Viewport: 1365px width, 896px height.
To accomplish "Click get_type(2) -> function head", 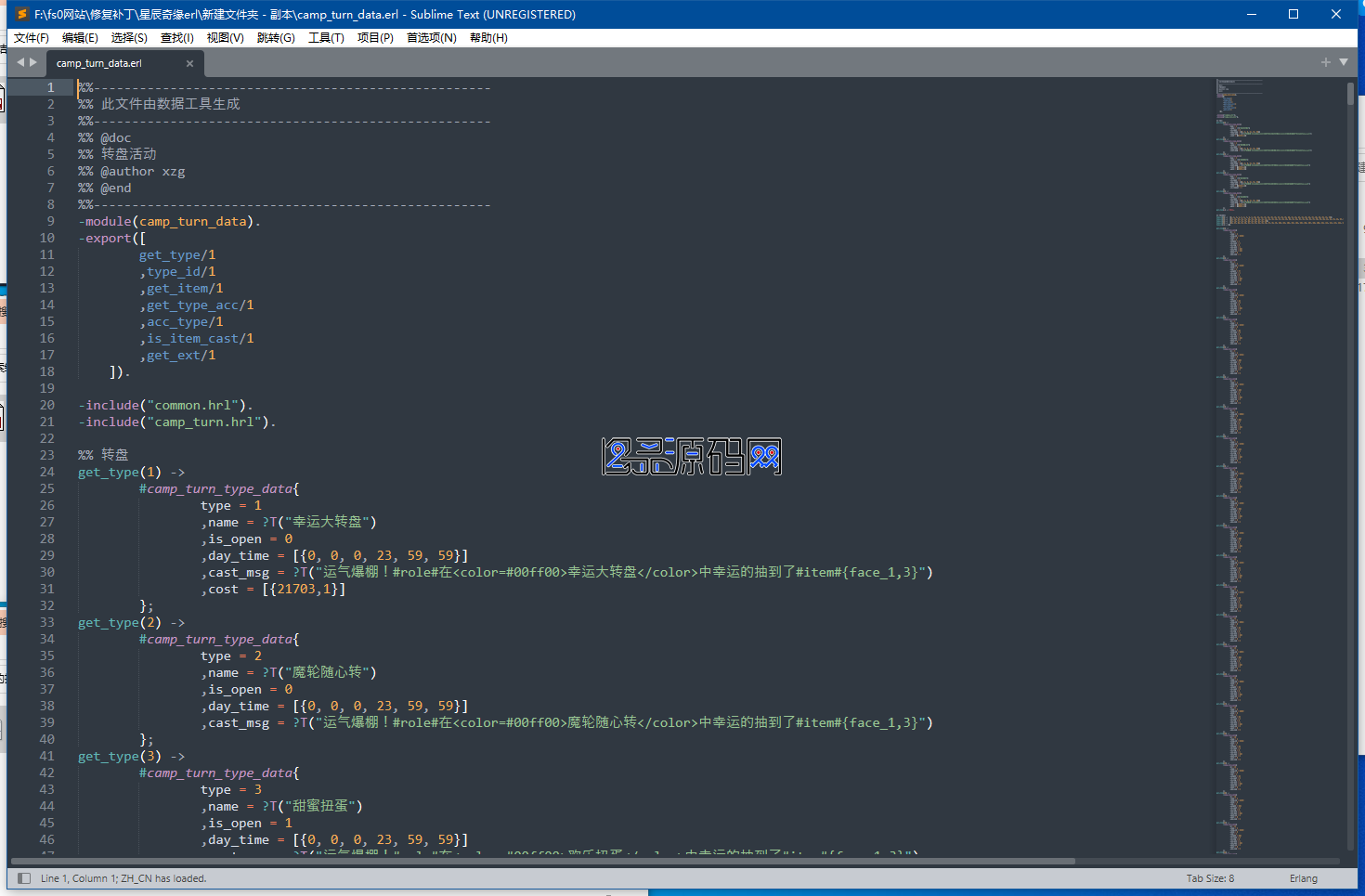I will 131,622.
